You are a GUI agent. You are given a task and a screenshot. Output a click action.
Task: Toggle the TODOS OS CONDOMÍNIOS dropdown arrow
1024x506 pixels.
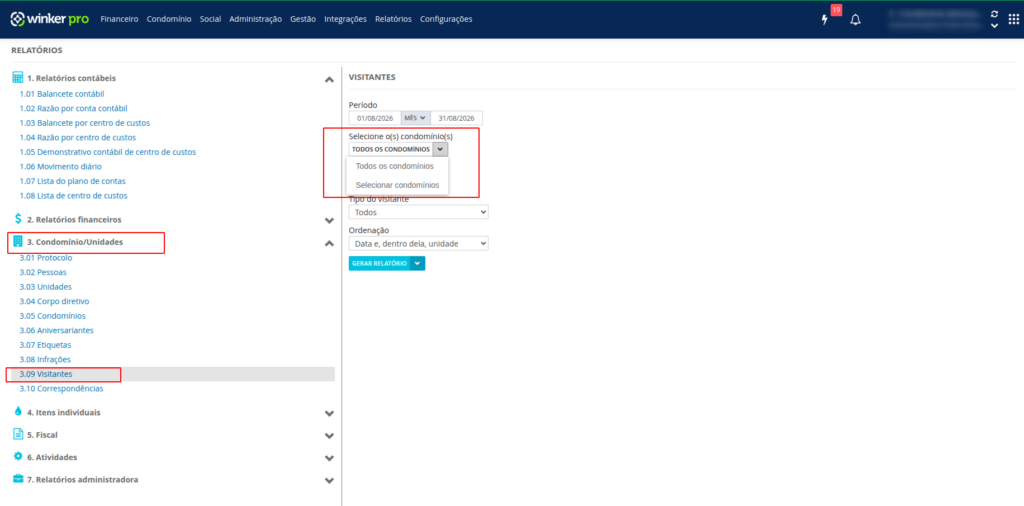441,149
